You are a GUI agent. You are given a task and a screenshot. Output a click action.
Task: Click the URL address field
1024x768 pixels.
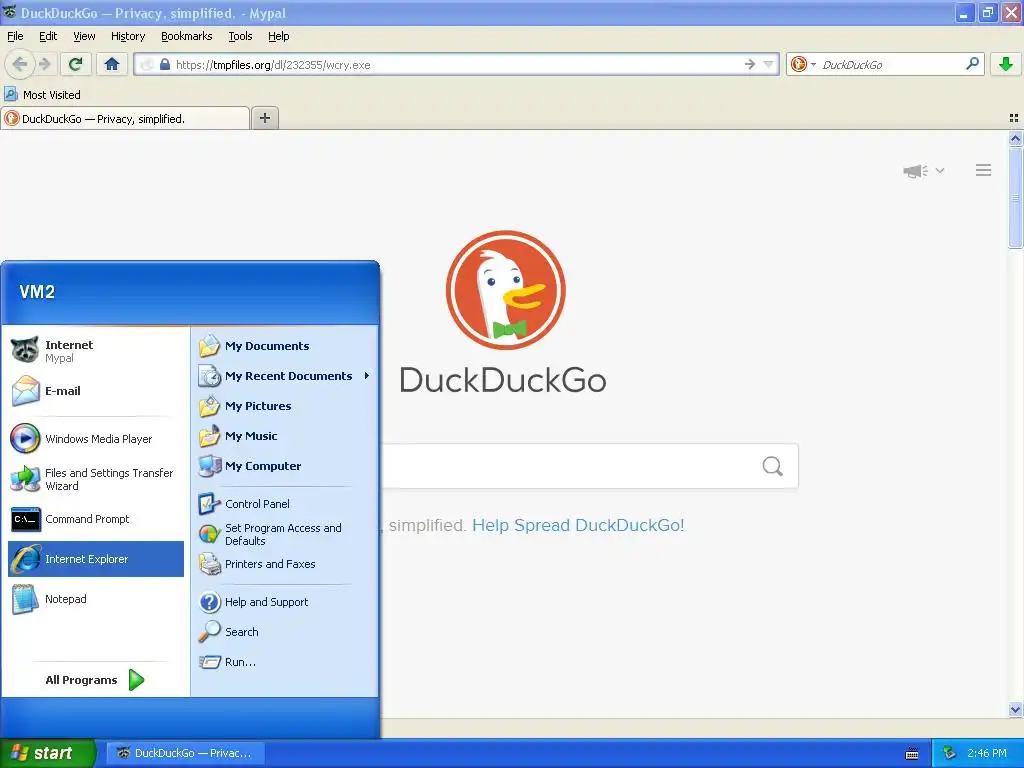click(x=457, y=65)
